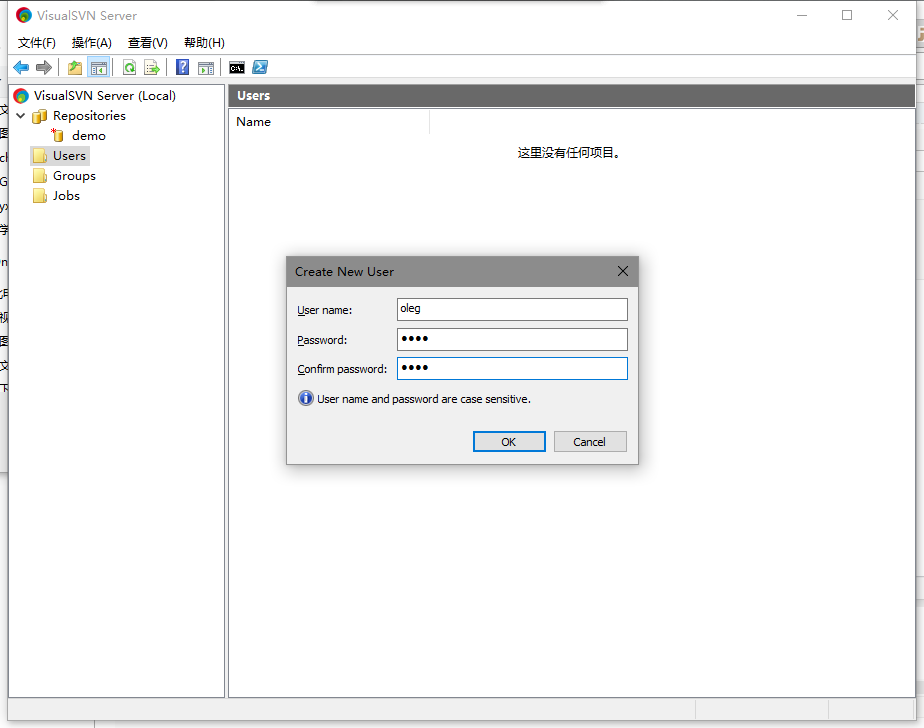Select the Jobs tree item

pos(66,196)
